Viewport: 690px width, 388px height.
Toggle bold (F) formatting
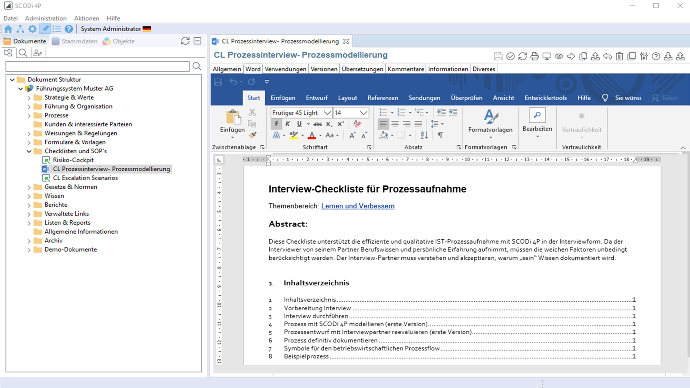[x=276, y=124]
